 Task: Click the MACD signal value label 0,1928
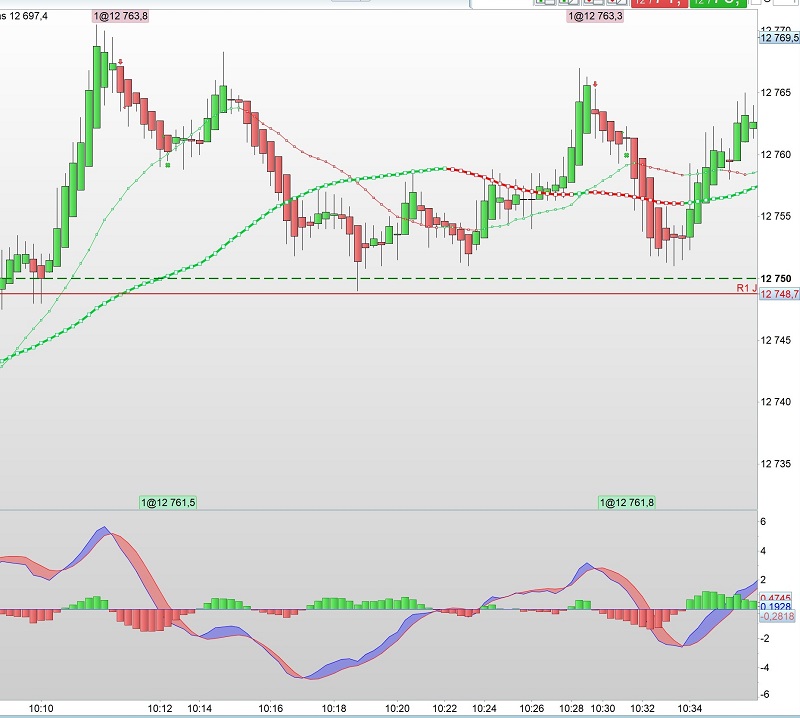click(x=776, y=607)
